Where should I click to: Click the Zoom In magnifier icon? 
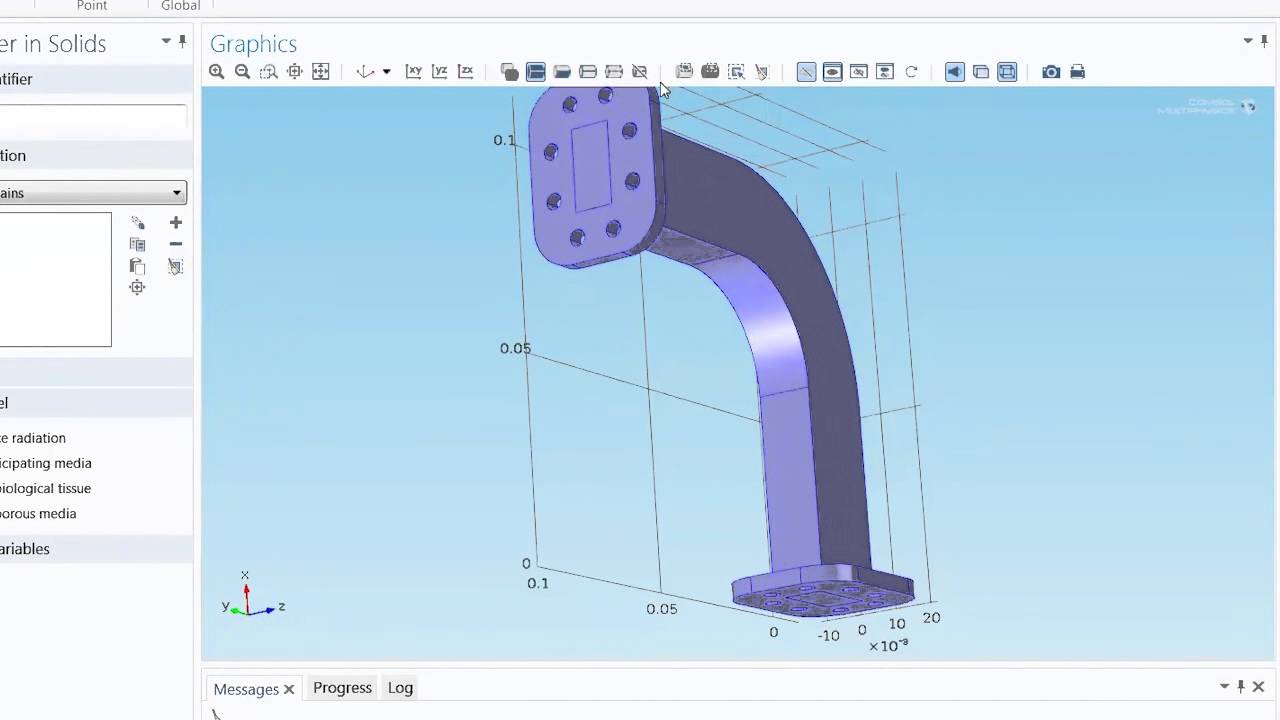[216, 71]
